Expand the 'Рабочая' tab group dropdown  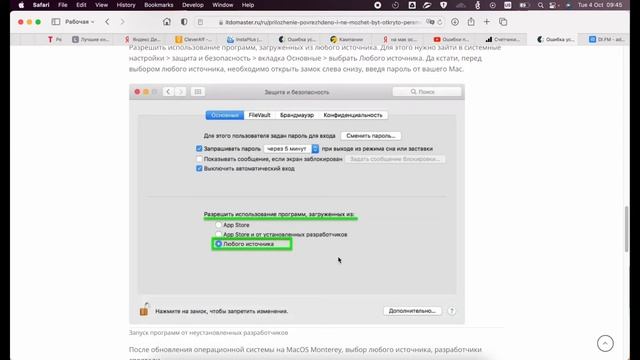(80, 22)
